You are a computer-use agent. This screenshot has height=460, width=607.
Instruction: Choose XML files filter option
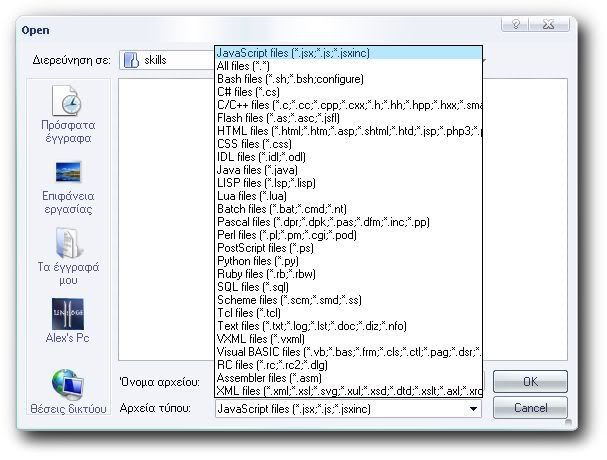pyautogui.click(x=348, y=391)
